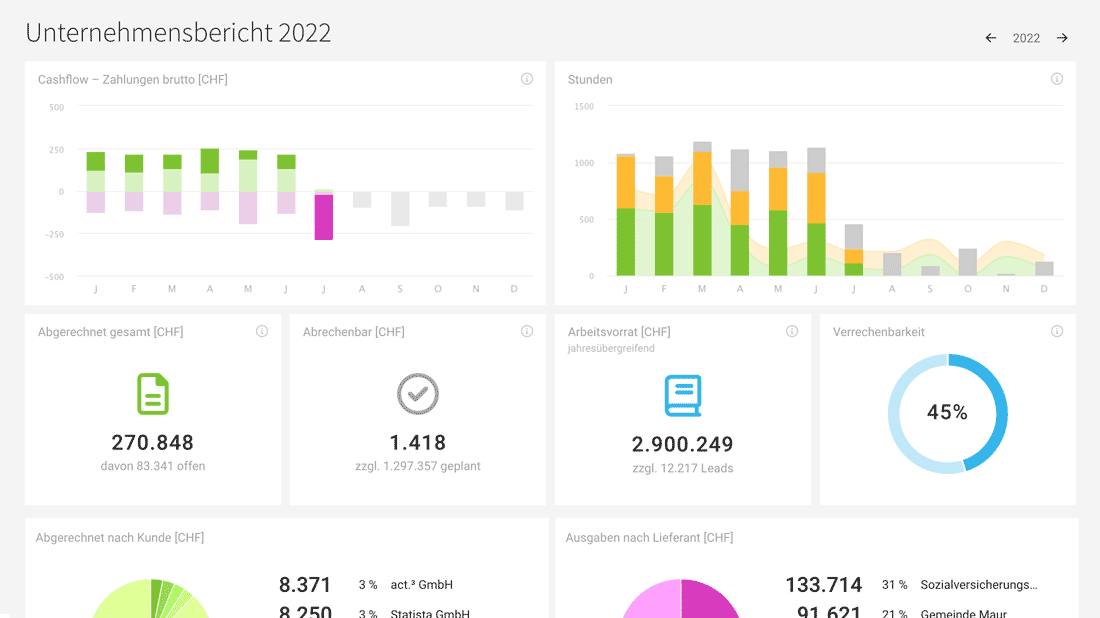Click the 45% Verrechenbarkeit donut chart
Screen dimensions: 1100x618
[x=948, y=413]
